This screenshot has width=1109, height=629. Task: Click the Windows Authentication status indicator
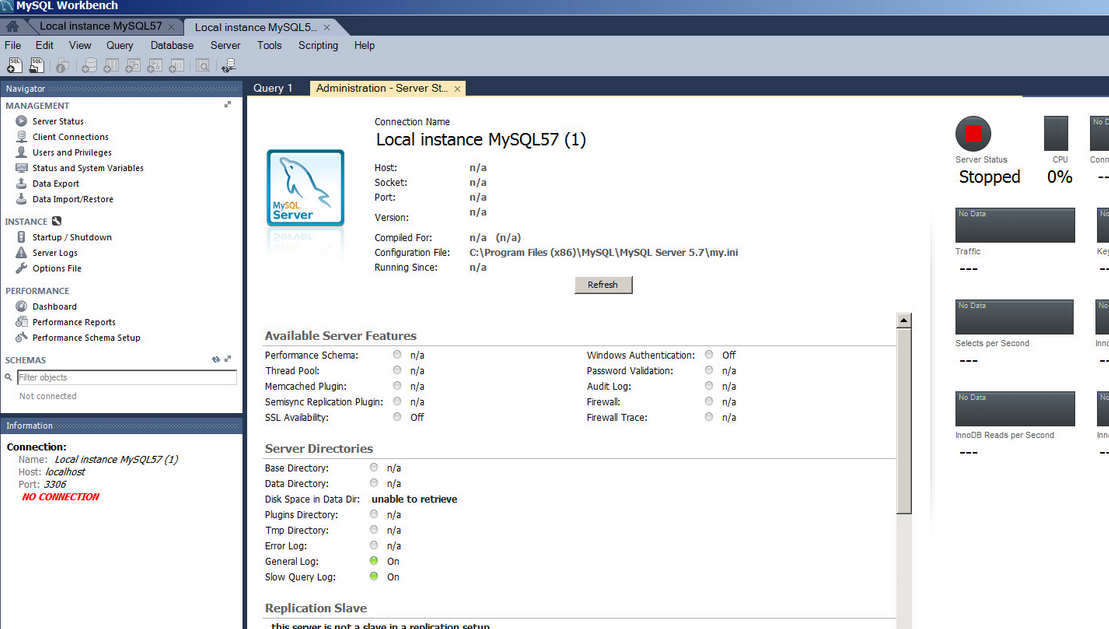[x=709, y=354]
